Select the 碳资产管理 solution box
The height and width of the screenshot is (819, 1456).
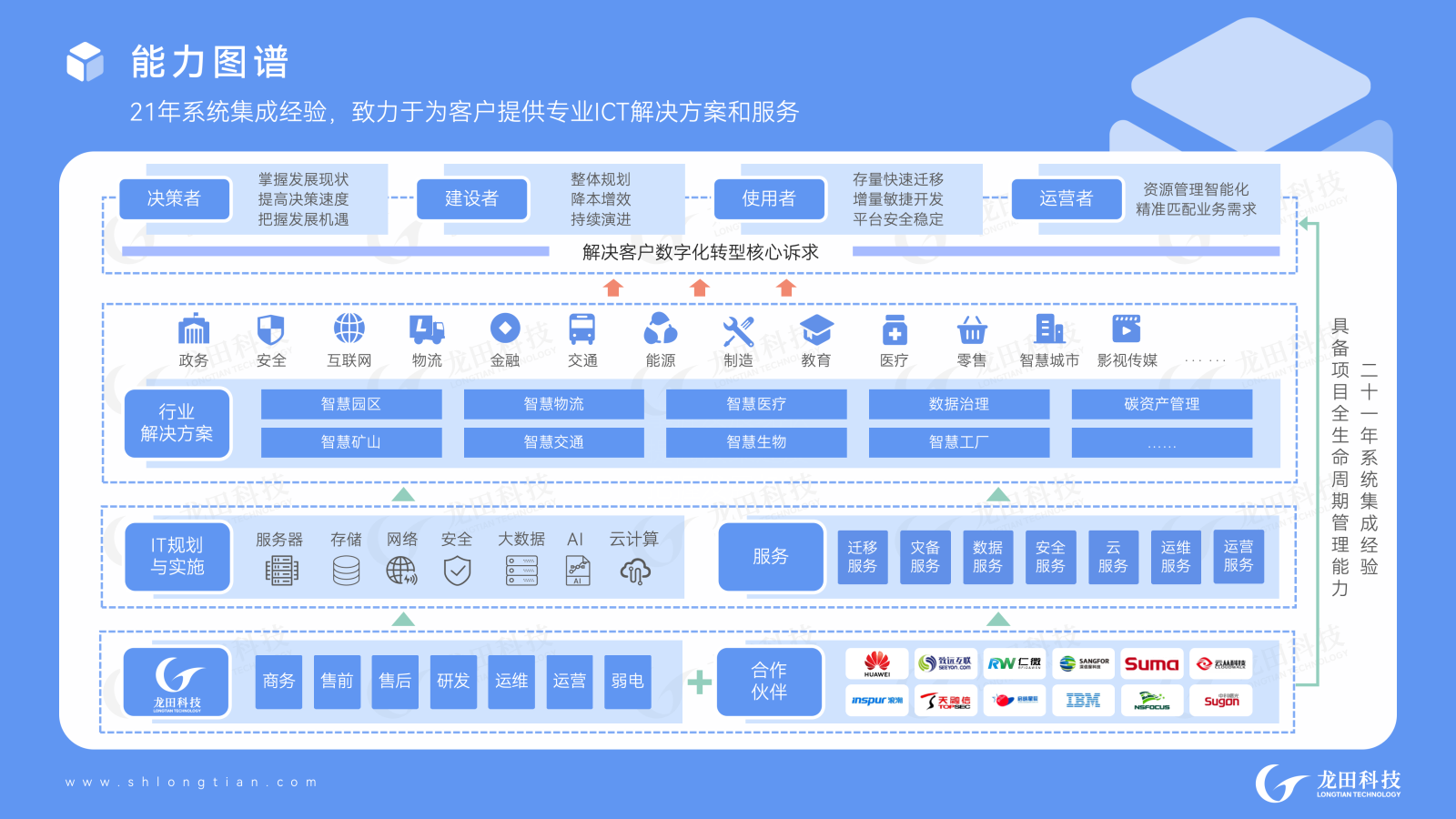(1161, 404)
